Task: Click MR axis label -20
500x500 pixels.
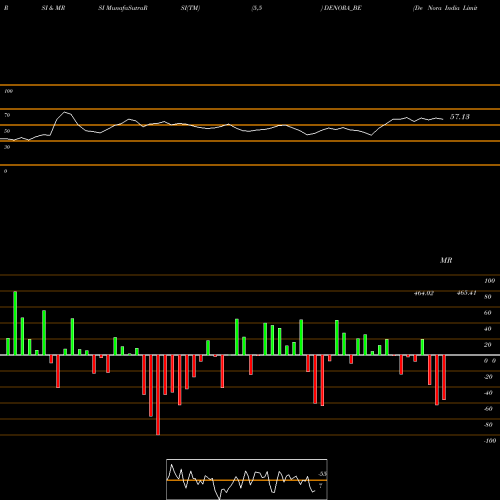Action: [x=488, y=377]
